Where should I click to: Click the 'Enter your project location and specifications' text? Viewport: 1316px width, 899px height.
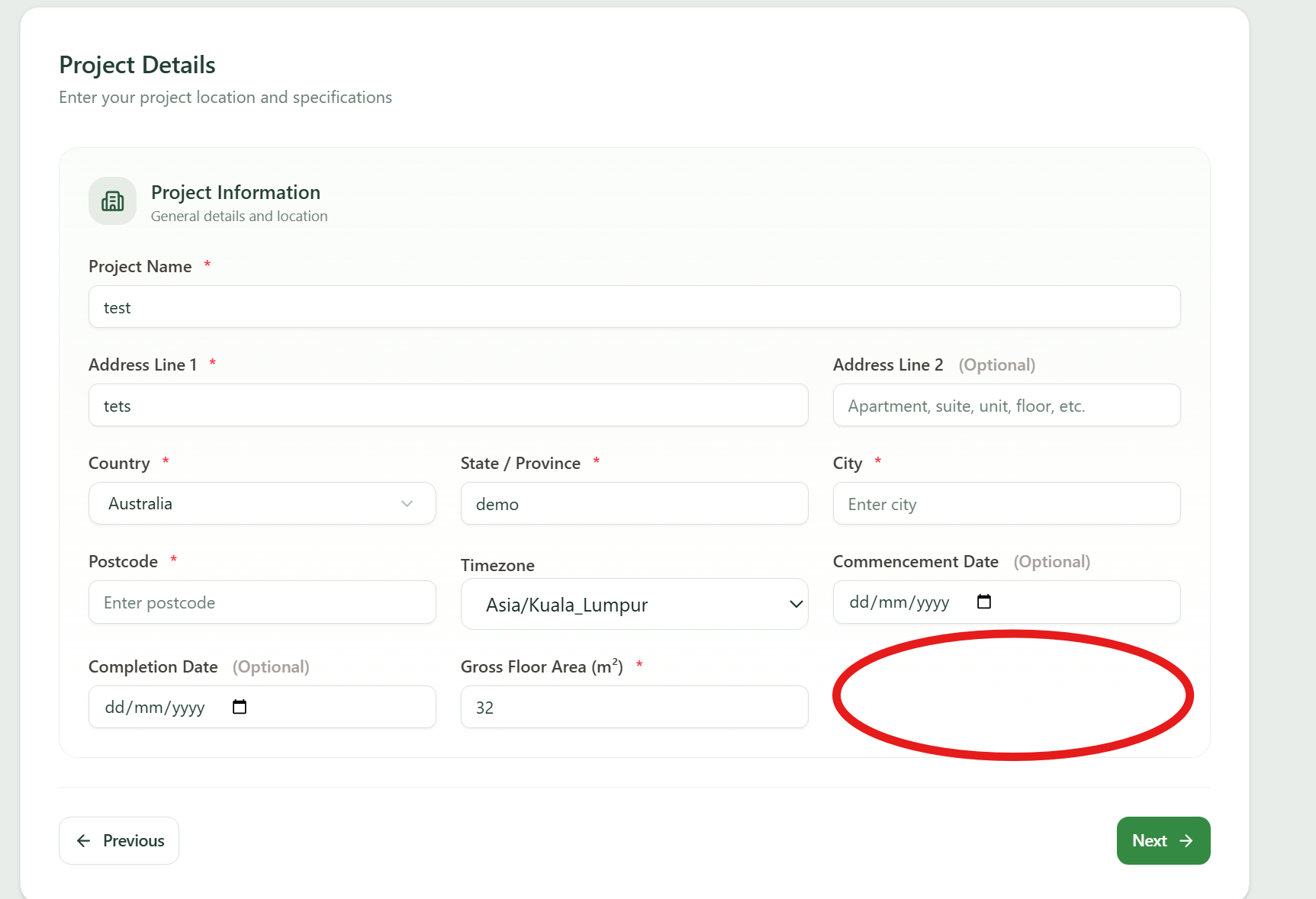tap(226, 98)
